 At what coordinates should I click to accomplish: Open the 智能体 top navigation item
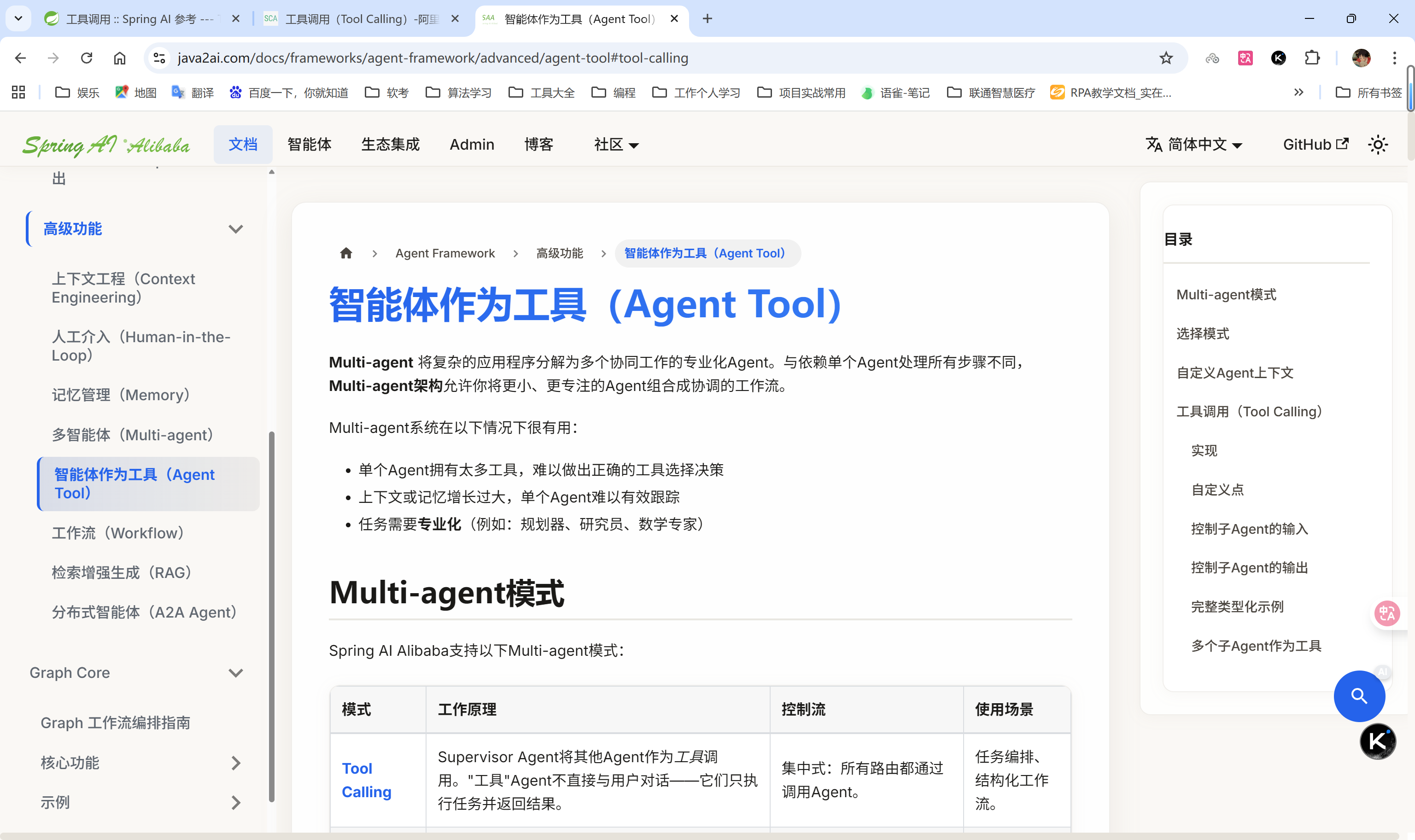point(309,145)
